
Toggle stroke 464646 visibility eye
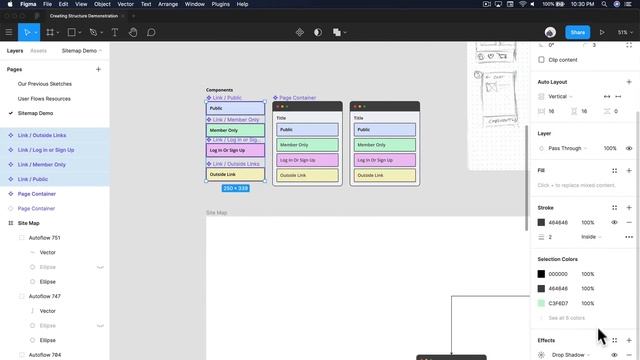614,222
